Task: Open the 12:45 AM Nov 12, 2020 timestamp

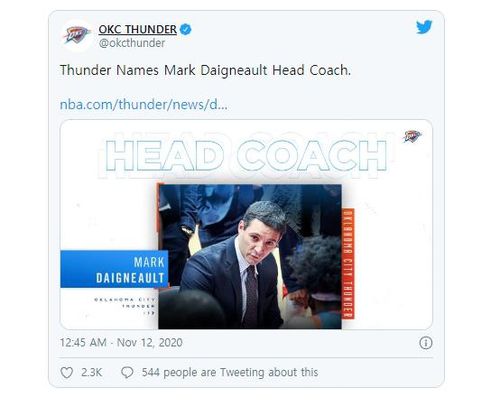Action: click(121, 343)
